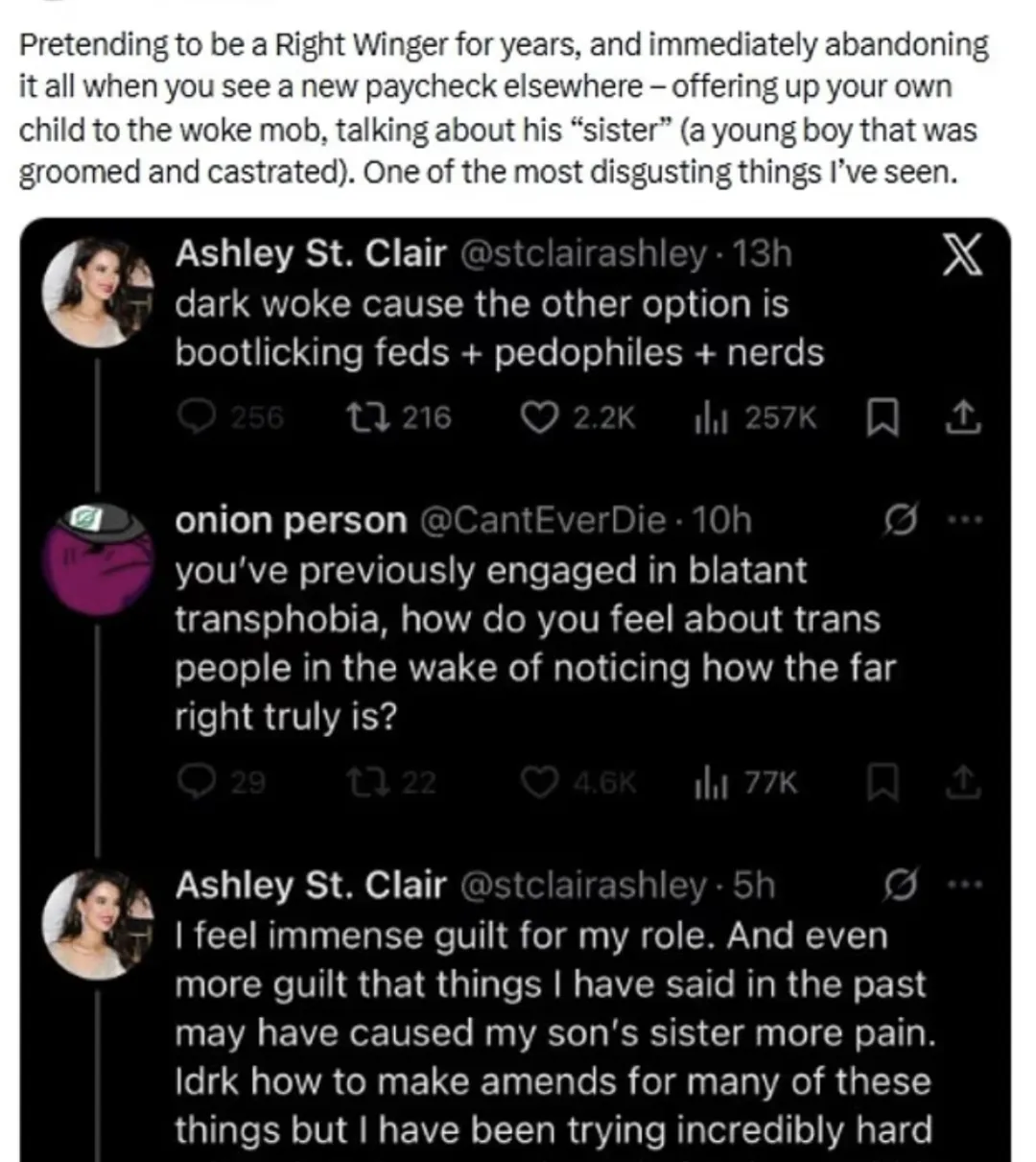This screenshot has width=1036, height=1162.
Task: Click Grok icon on Ashley's 5h reply
Action: click(x=901, y=885)
